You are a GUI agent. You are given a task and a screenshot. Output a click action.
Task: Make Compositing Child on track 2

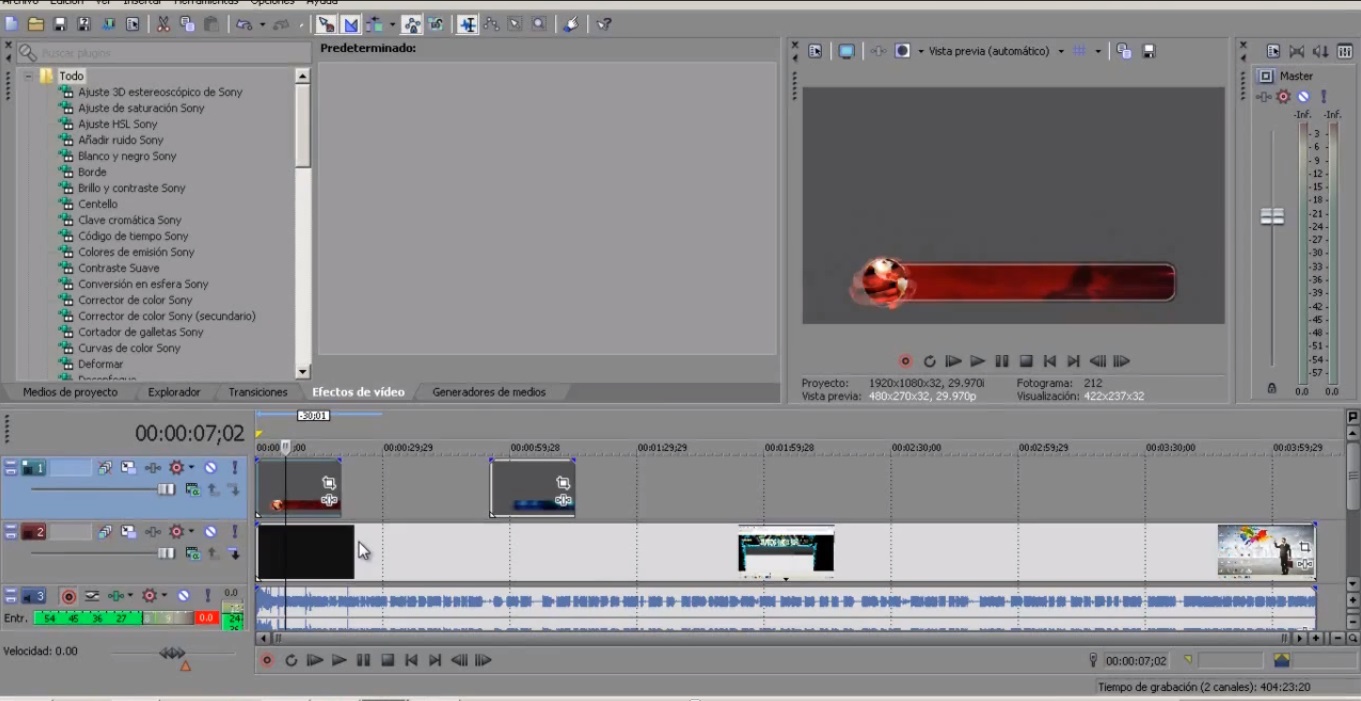coord(234,554)
